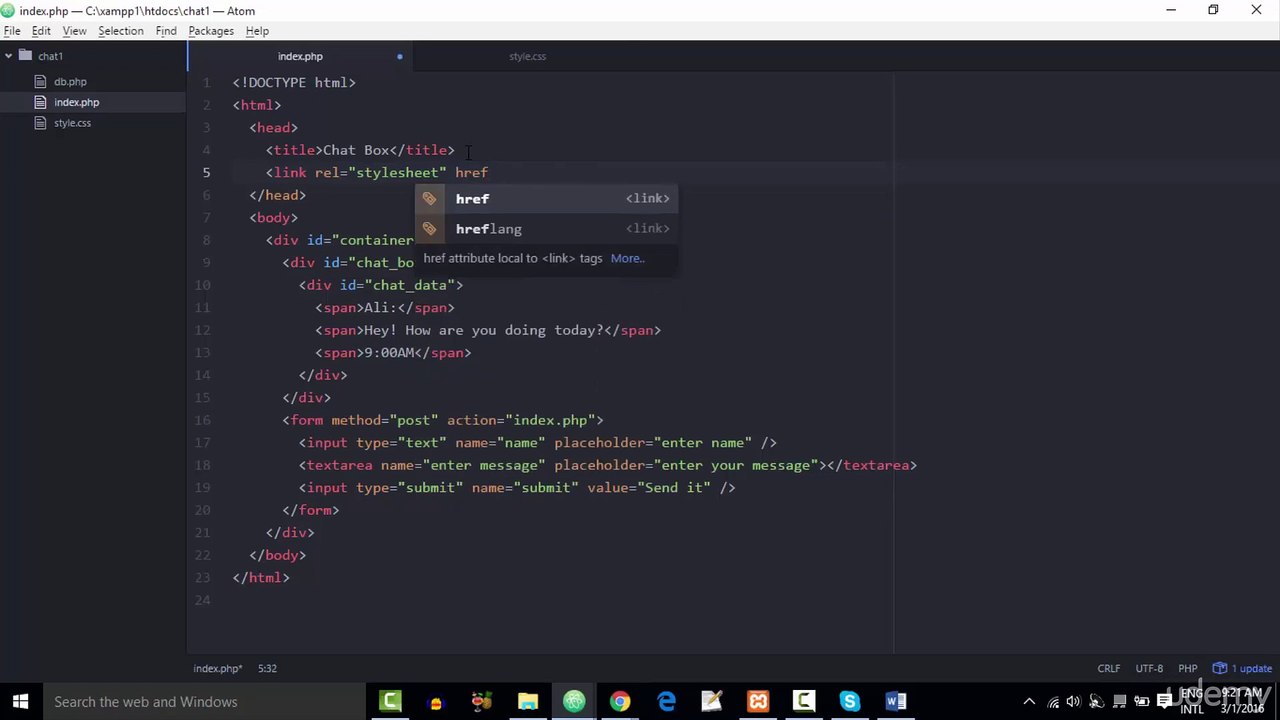The image size is (1280, 720).
Task: Open Microsoft Edge from the taskbar
Action: point(666,701)
